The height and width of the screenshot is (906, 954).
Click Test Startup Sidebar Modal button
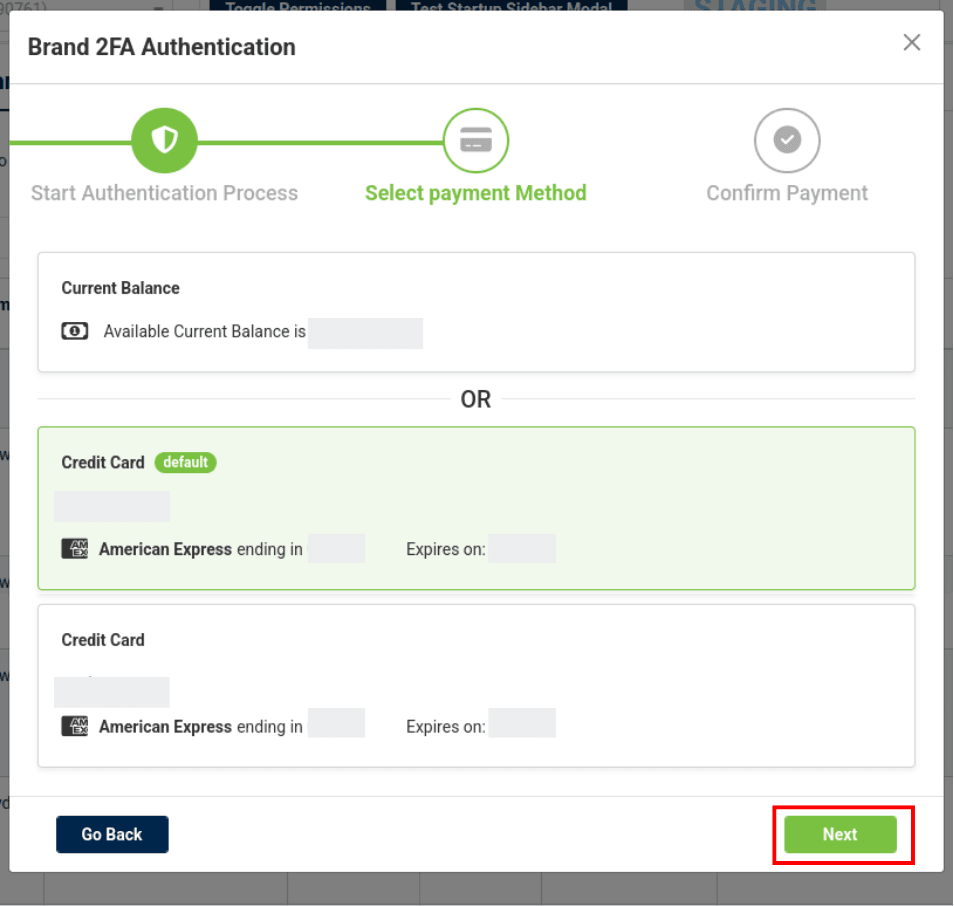click(511, 6)
